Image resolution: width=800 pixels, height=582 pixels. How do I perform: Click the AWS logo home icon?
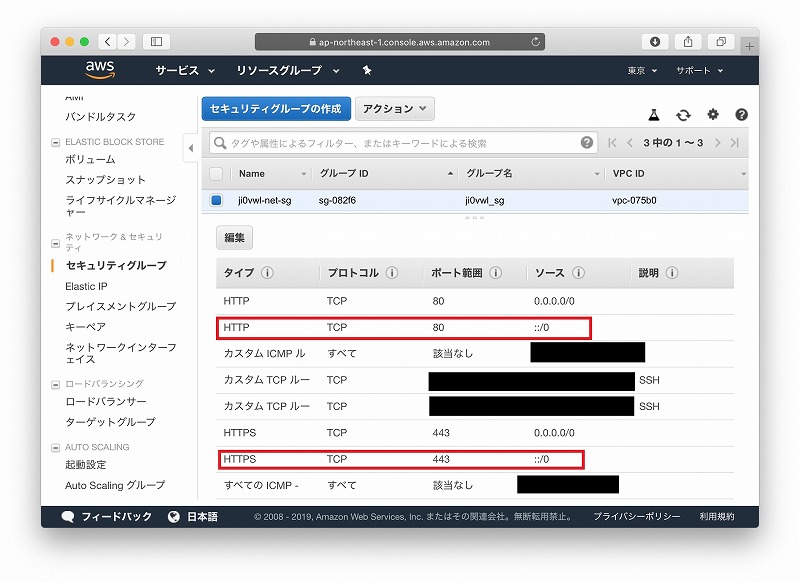click(100, 70)
